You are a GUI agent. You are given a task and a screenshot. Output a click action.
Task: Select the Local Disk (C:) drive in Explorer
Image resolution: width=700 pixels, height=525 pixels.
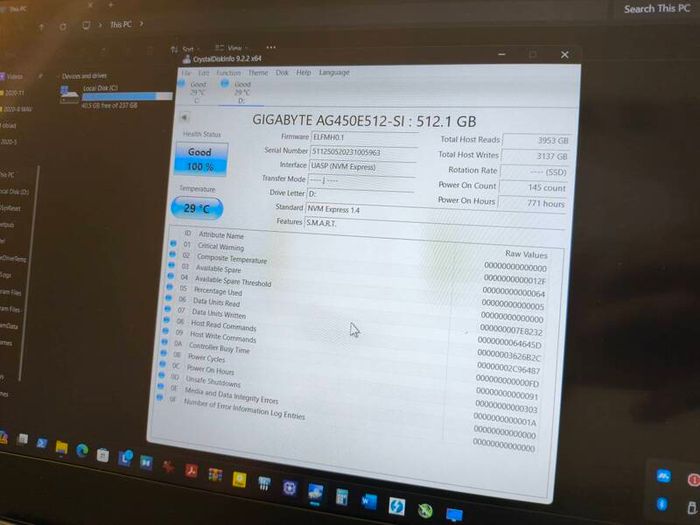point(116,96)
